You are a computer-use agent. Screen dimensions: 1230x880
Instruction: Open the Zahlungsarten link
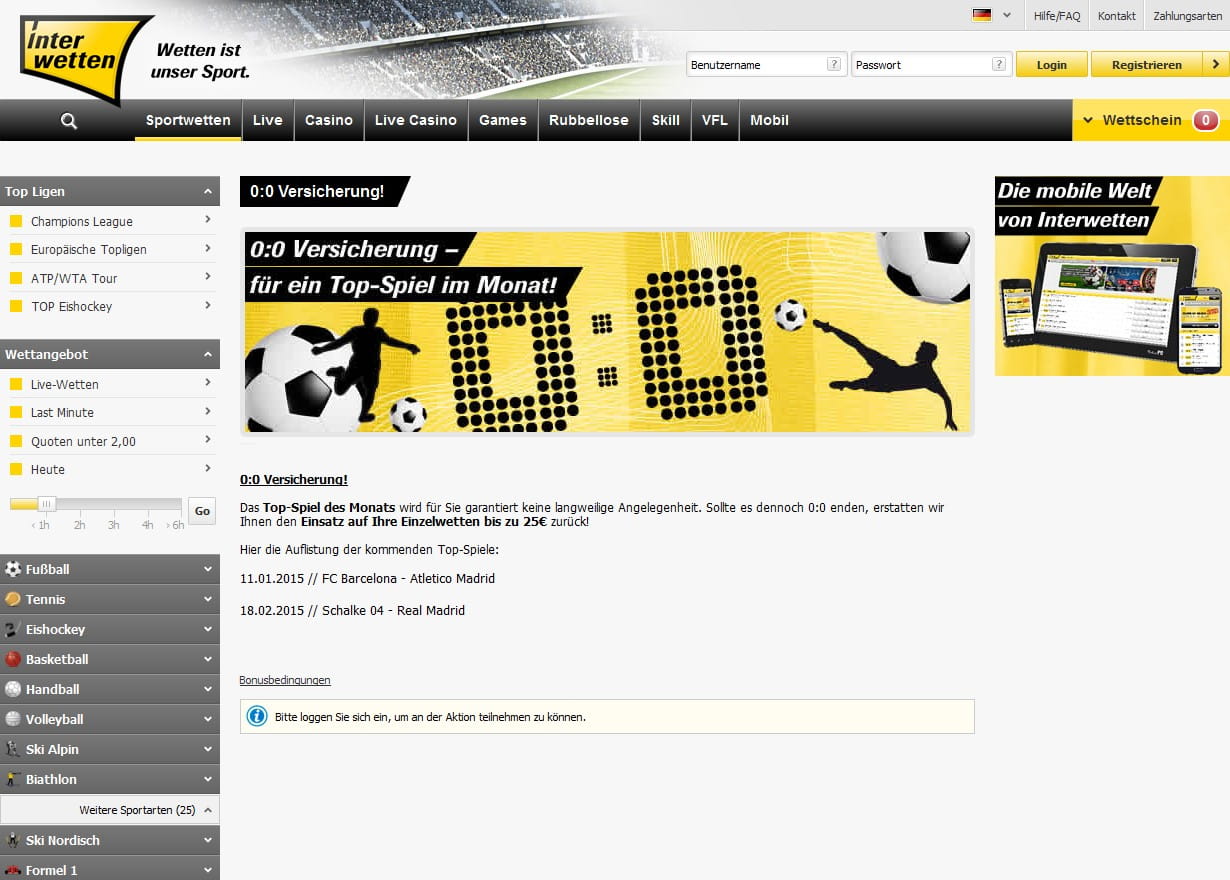(1187, 16)
